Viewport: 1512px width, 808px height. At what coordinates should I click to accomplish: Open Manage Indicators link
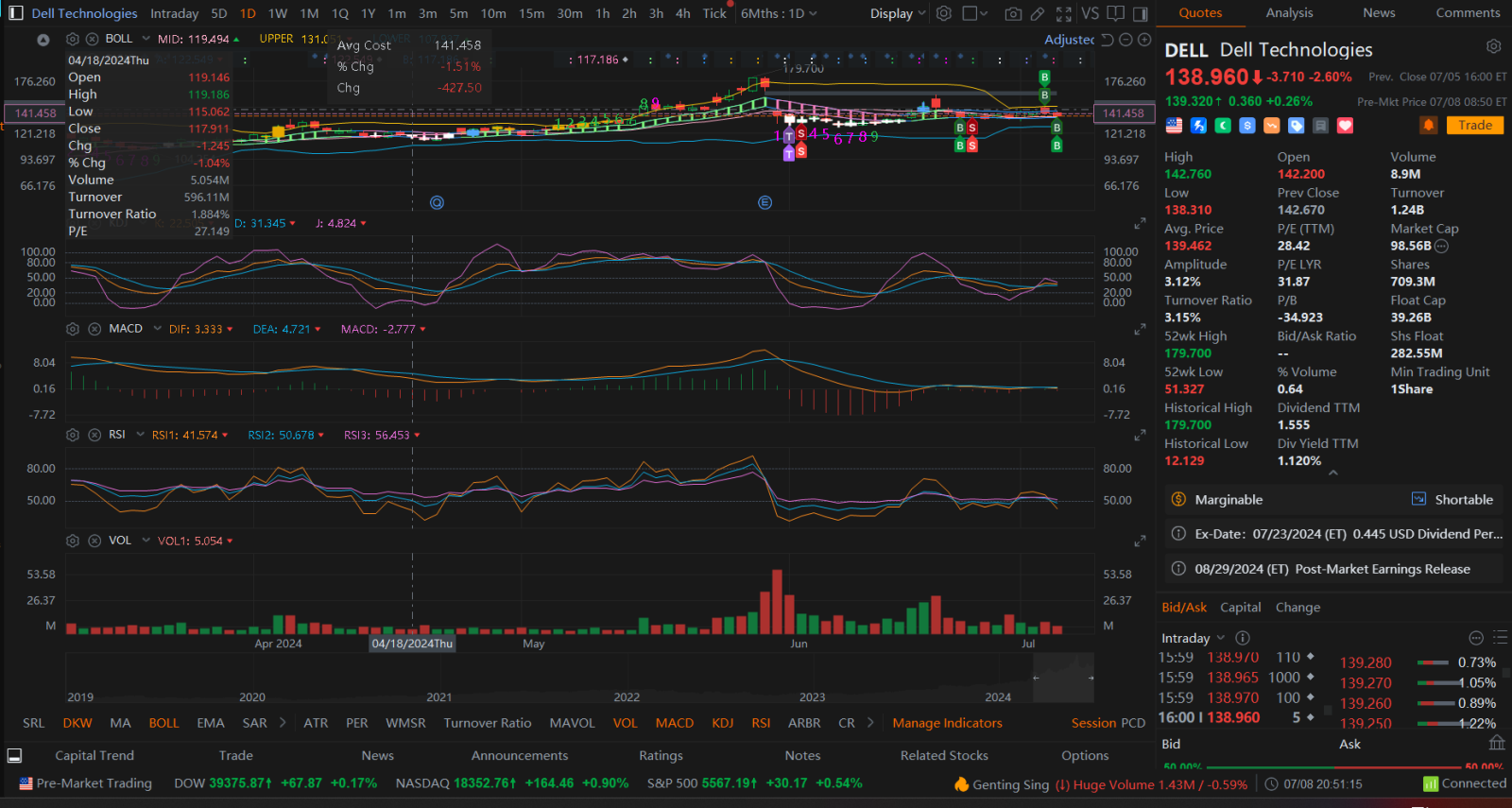tap(947, 723)
